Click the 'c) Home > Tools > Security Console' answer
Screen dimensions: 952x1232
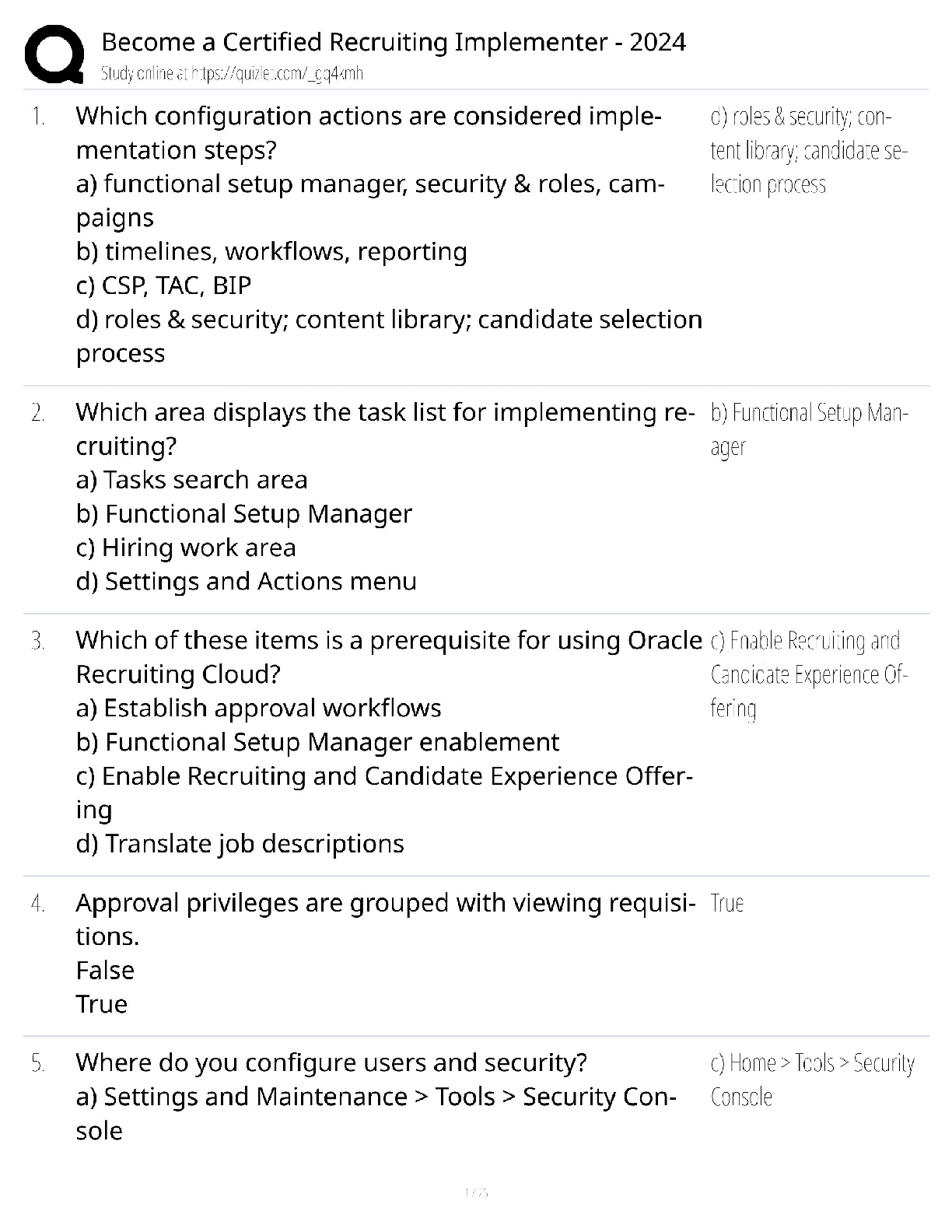pos(811,1080)
